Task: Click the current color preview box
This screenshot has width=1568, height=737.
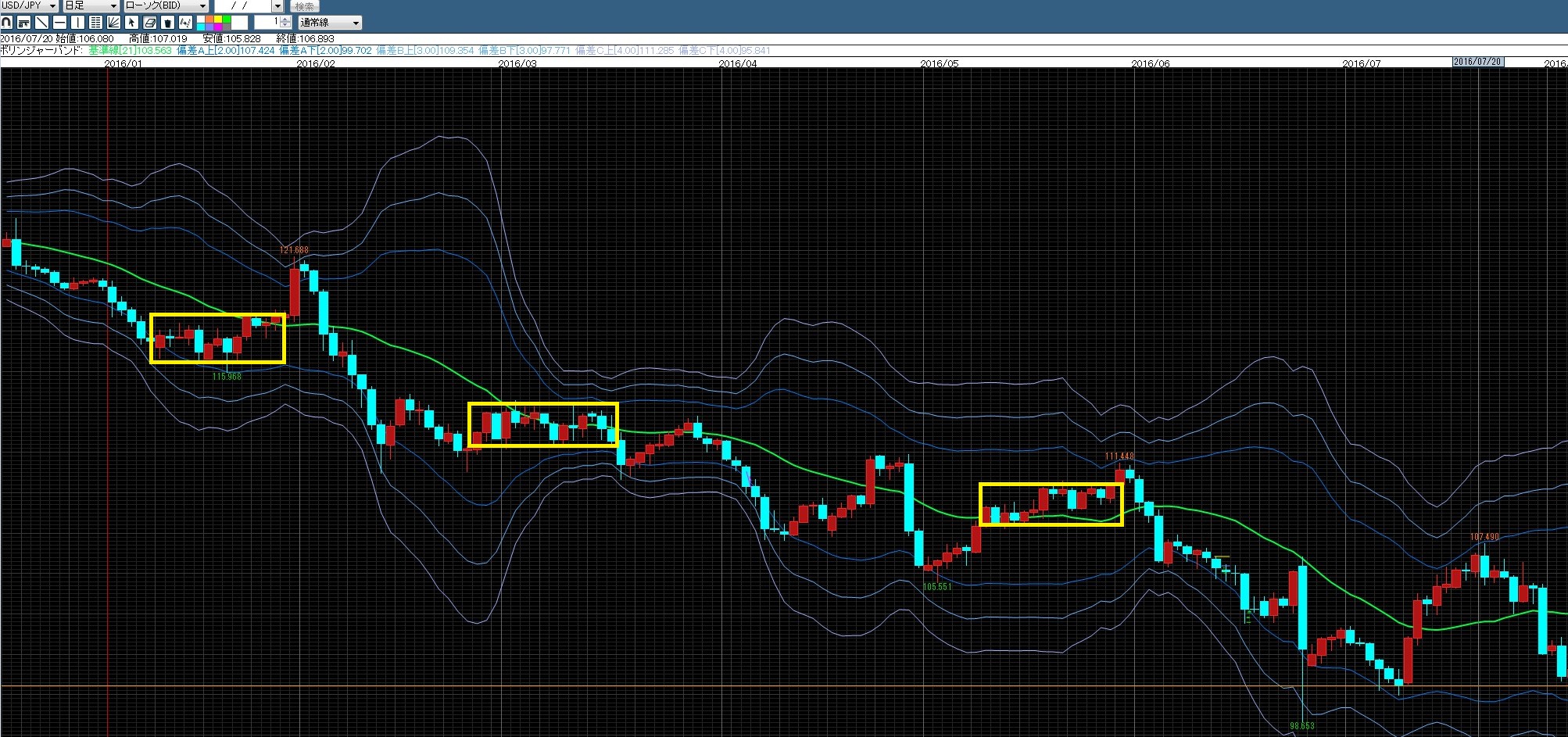Action: (239, 23)
